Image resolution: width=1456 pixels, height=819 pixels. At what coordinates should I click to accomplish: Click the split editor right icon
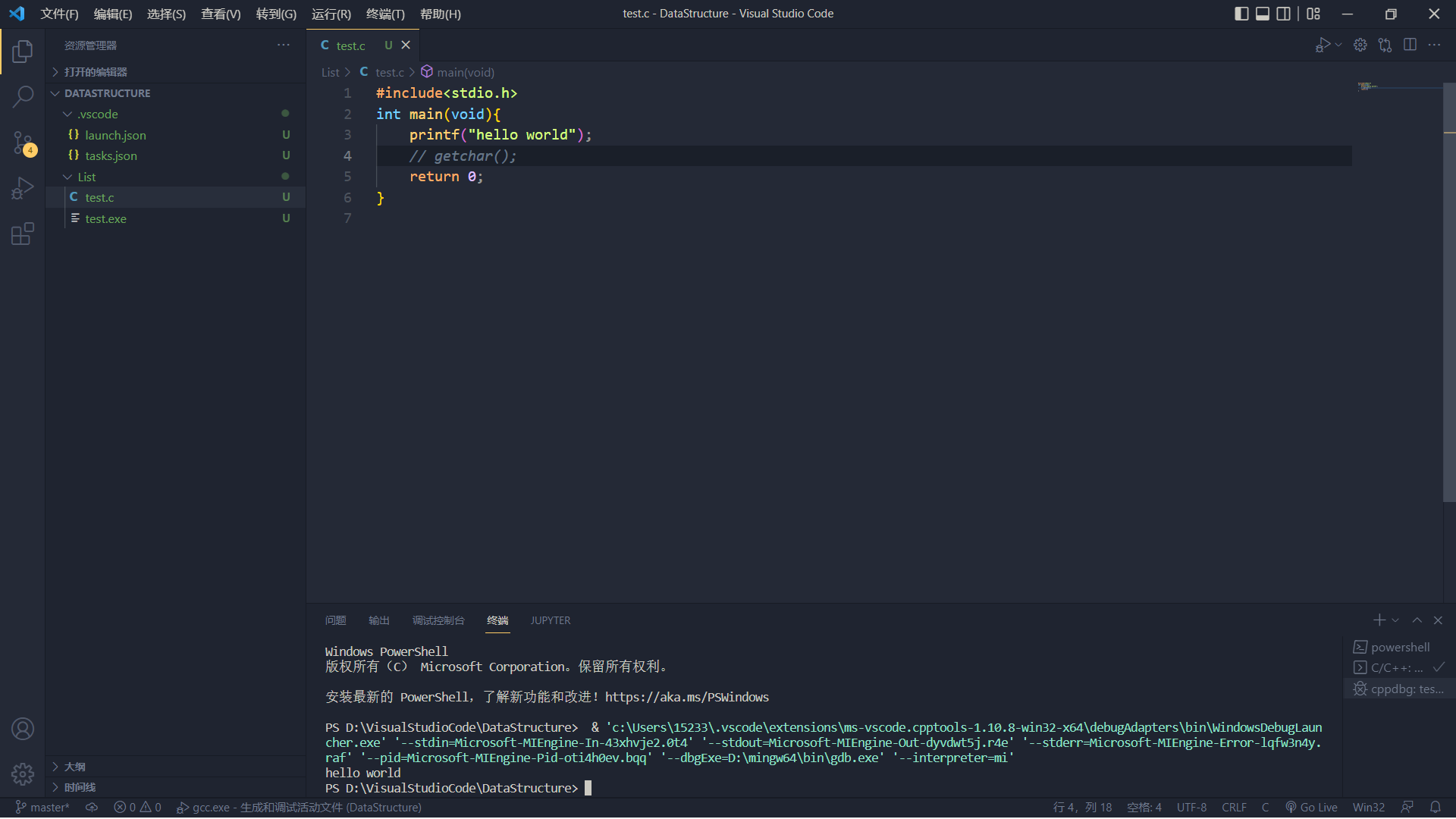click(1410, 45)
